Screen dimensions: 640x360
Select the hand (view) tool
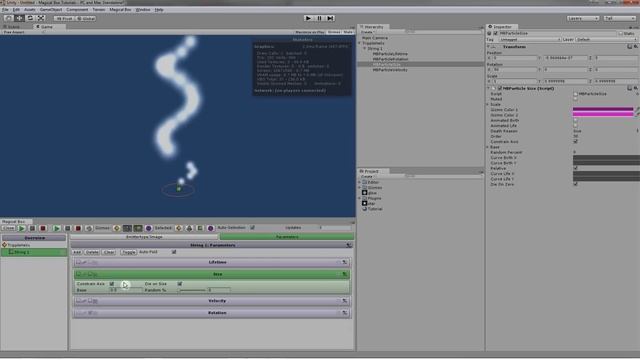9,18
